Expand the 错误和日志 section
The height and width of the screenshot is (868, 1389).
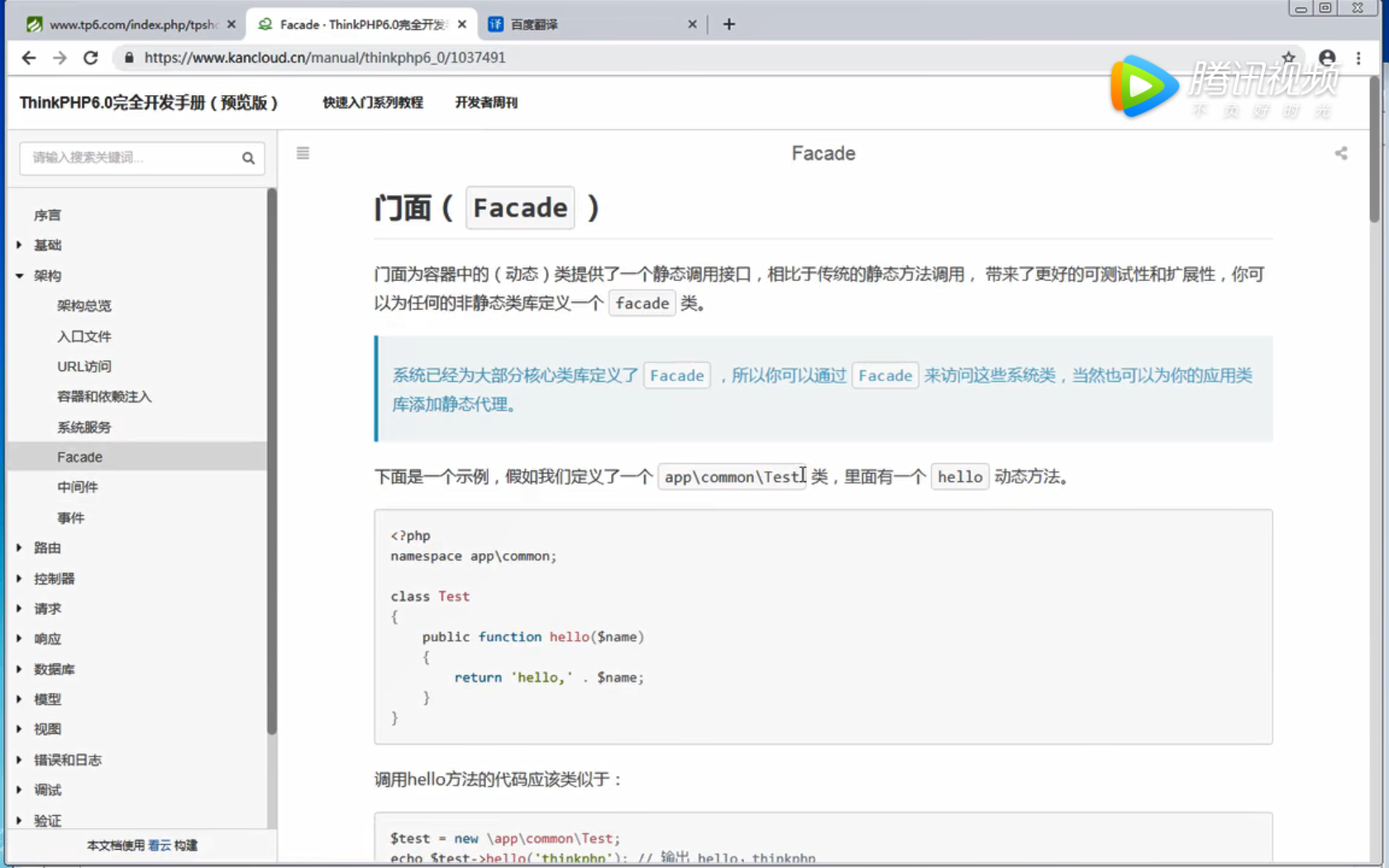(x=19, y=760)
